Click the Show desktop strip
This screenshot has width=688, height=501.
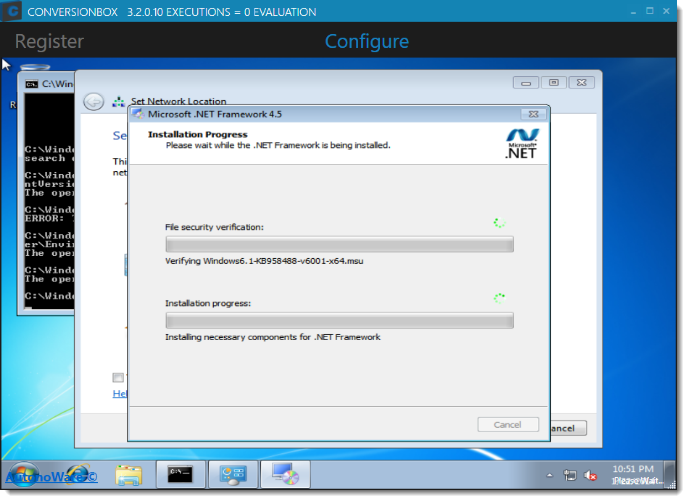pos(670,474)
